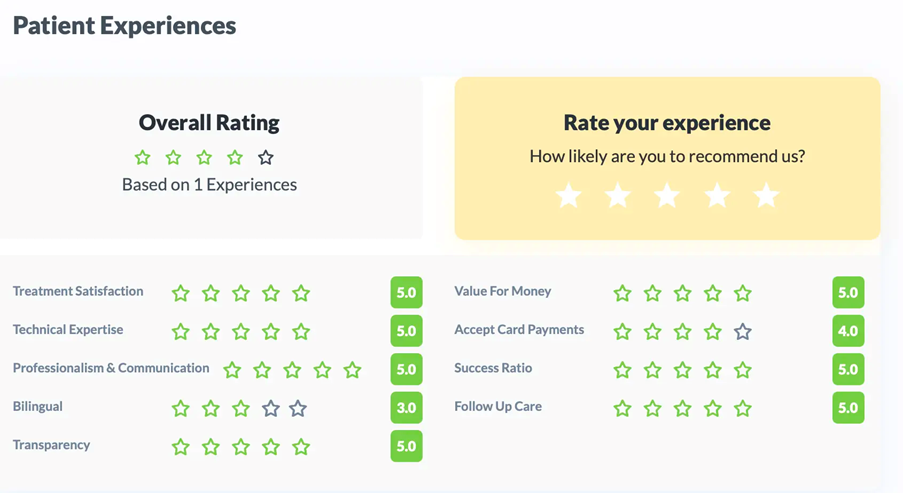The width and height of the screenshot is (903, 493).
Task: Click the 5.0 badge next to Value For Money
Action: click(x=848, y=293)
